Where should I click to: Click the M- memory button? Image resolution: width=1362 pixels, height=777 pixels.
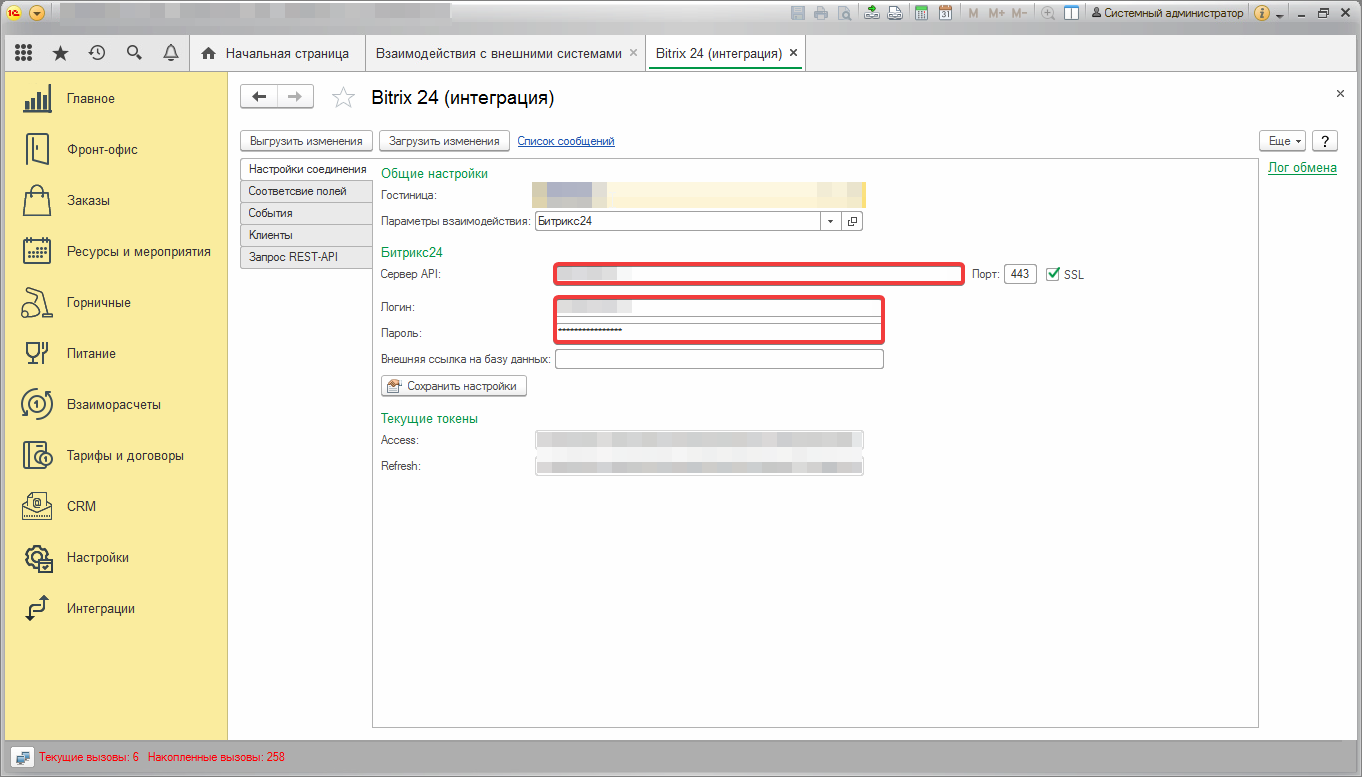1019,13
